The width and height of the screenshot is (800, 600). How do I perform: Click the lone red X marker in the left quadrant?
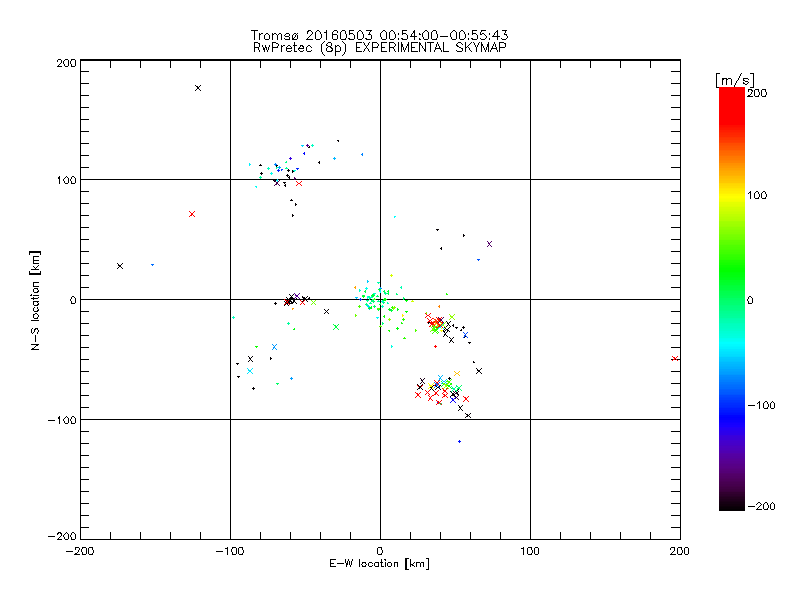click(x=192, y=214)
